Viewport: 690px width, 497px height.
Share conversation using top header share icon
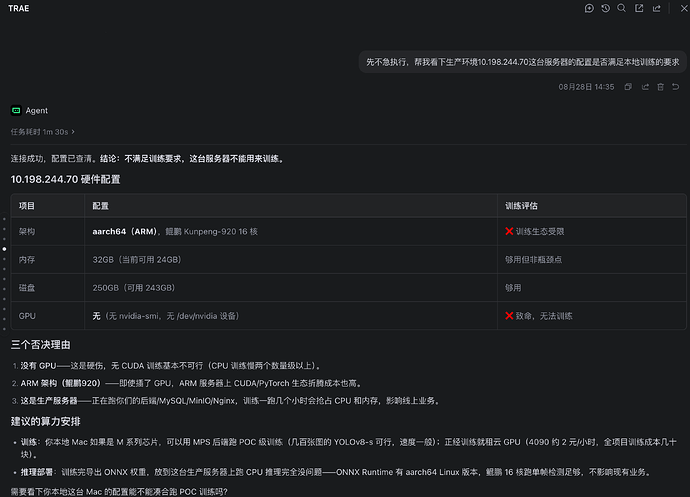(x=657, y=8)
